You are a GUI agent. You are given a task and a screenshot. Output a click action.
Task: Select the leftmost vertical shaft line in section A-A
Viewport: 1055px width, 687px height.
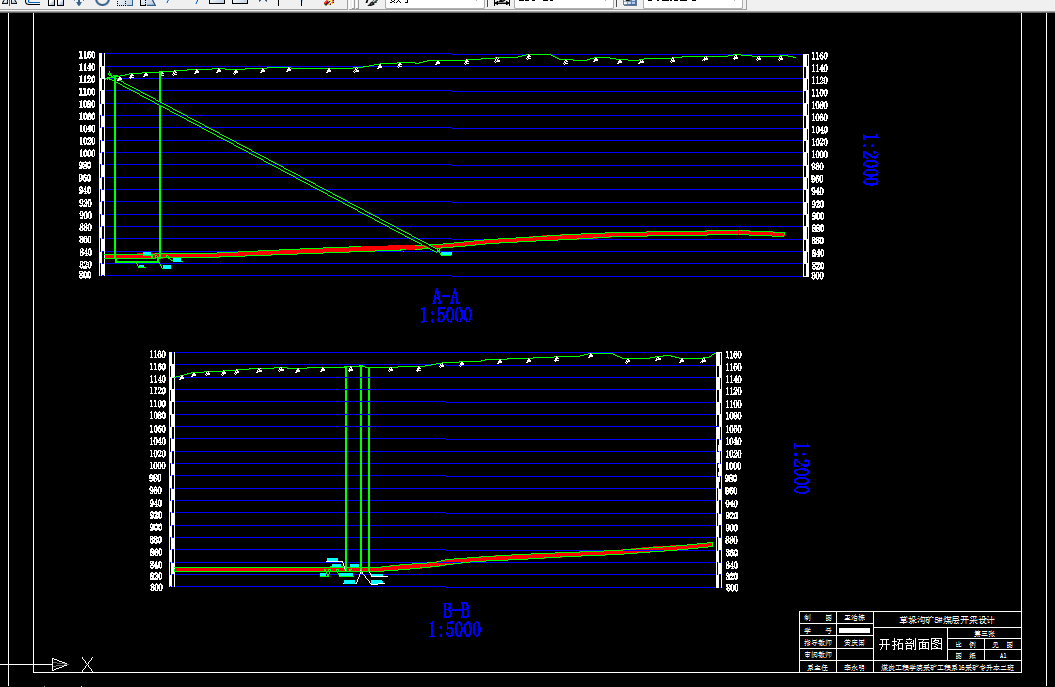tap(115, 169)
